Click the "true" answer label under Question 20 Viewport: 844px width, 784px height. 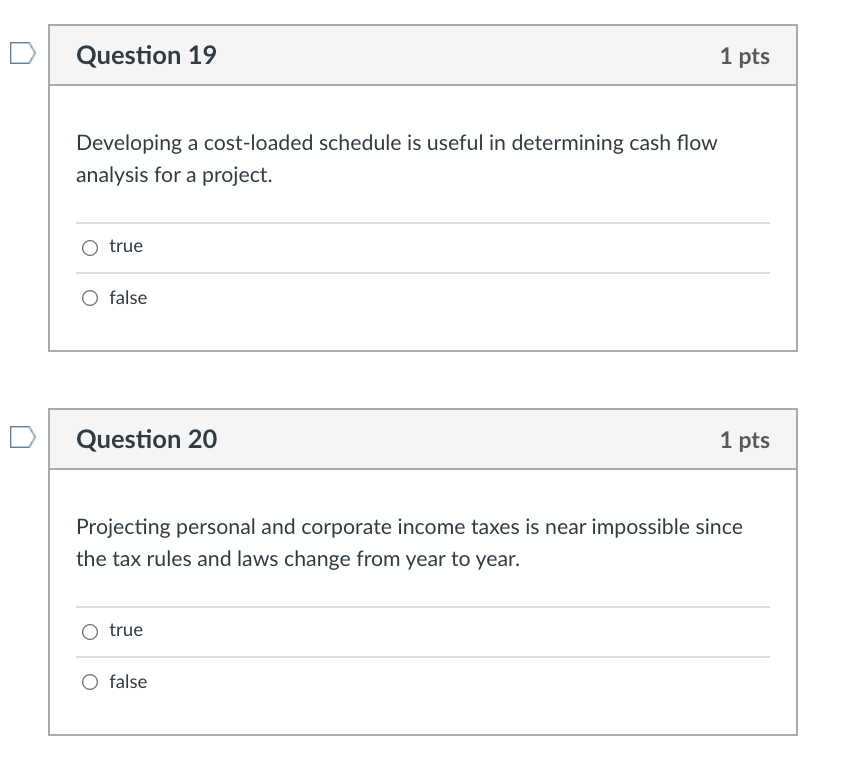126,630
